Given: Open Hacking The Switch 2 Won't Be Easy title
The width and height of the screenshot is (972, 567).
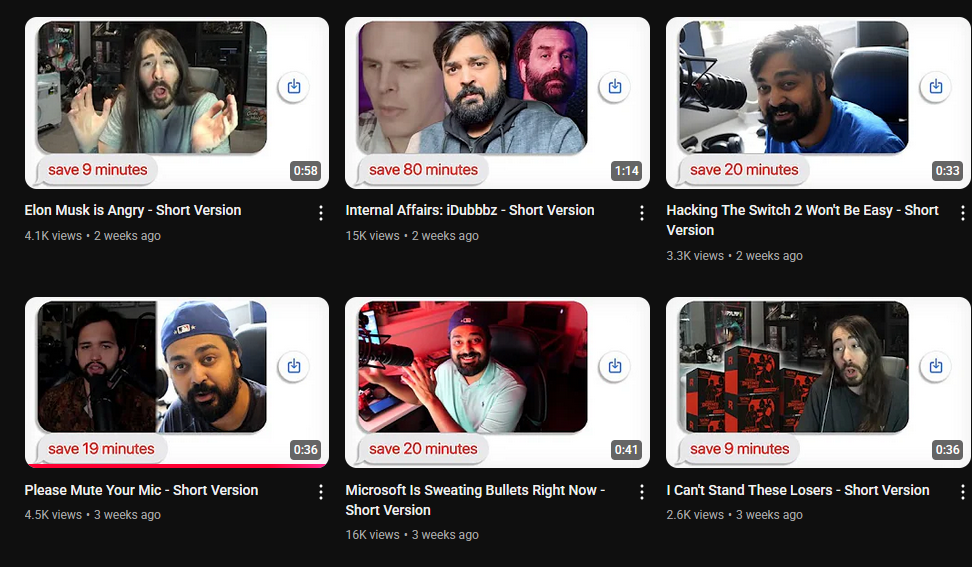Looking at the screenshot, I should (802, 220).
